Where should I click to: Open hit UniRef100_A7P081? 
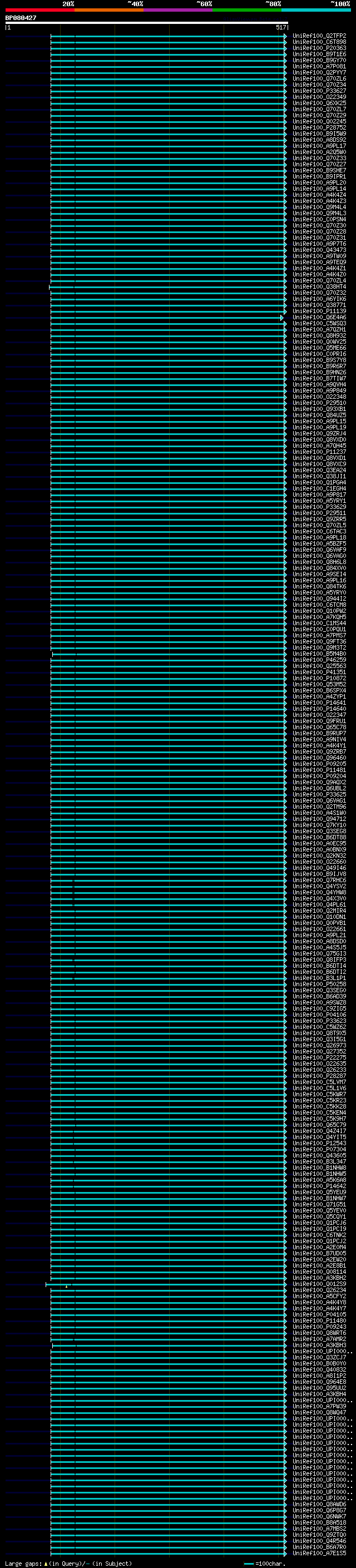tap(319, 66)
